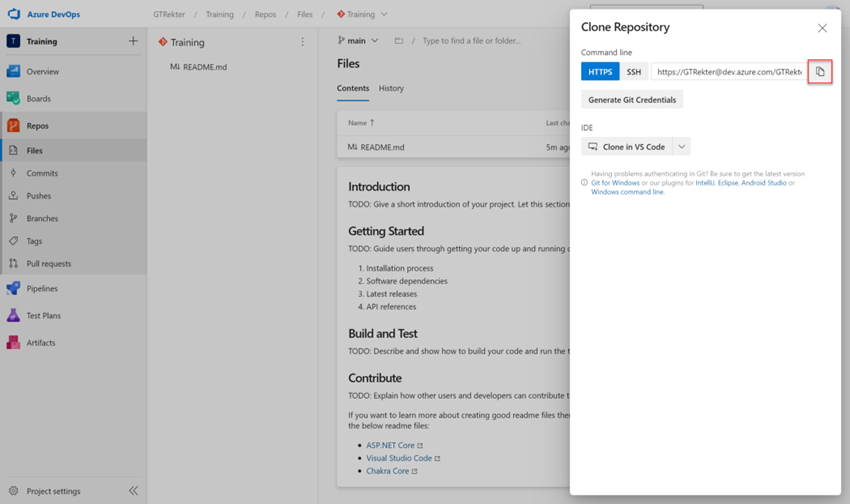Collapse the sidebar with double chevron
850x504 pixels.
tap(133, 491)
